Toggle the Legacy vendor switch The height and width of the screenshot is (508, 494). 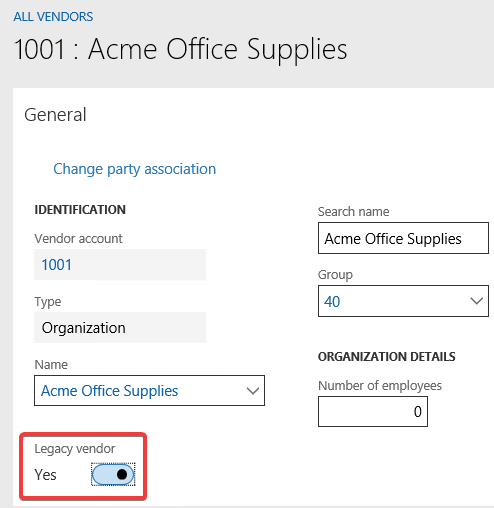coord(113,474)
